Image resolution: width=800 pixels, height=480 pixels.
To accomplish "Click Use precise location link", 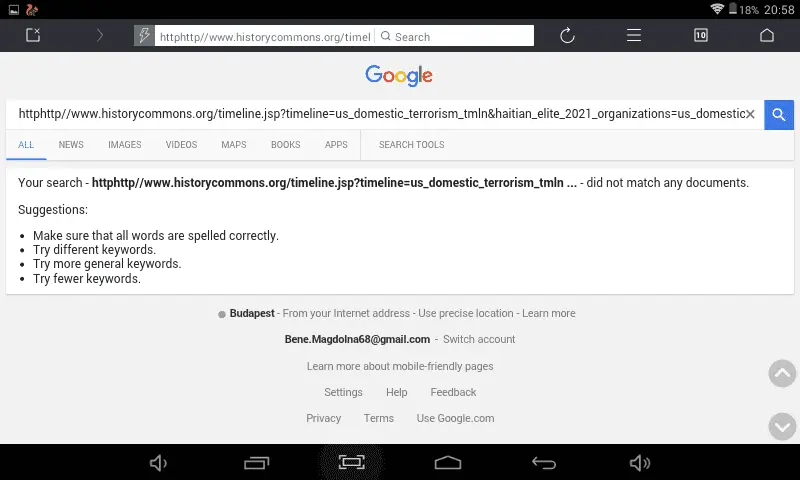I will [466, 313].
